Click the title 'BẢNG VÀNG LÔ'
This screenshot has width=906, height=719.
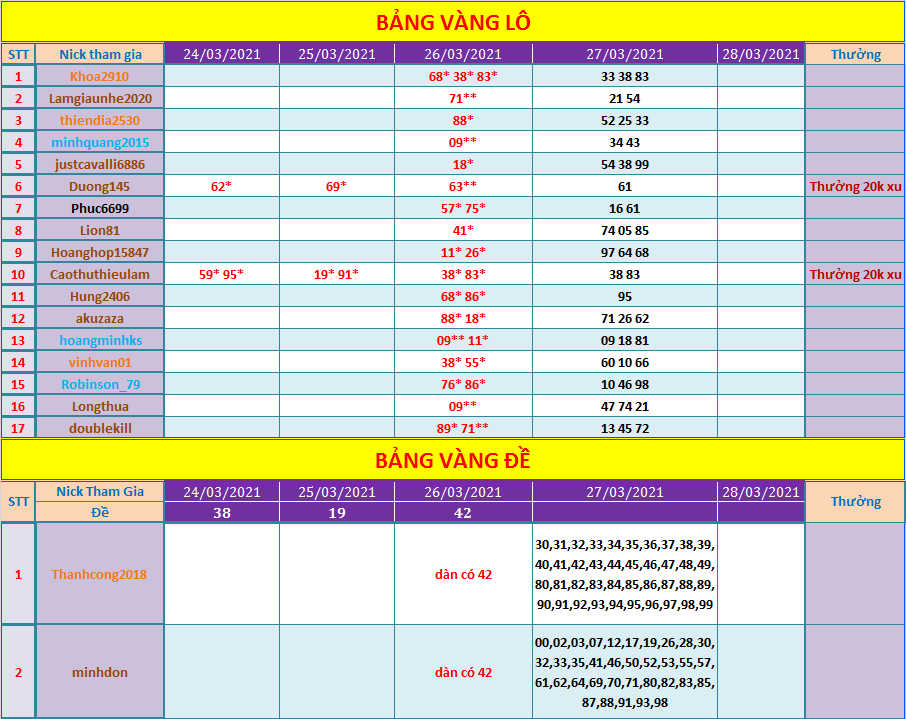453,22
